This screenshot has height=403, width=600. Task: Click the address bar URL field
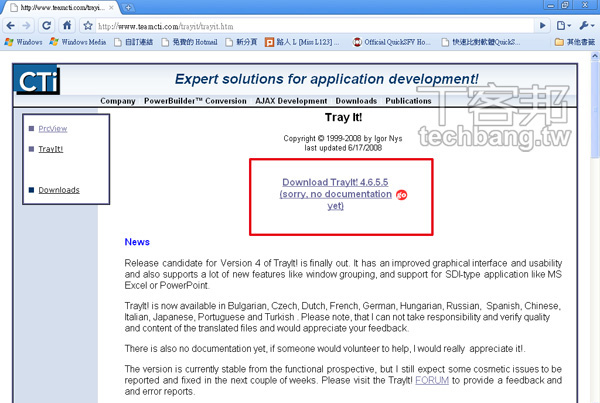(x=320, y=26)
